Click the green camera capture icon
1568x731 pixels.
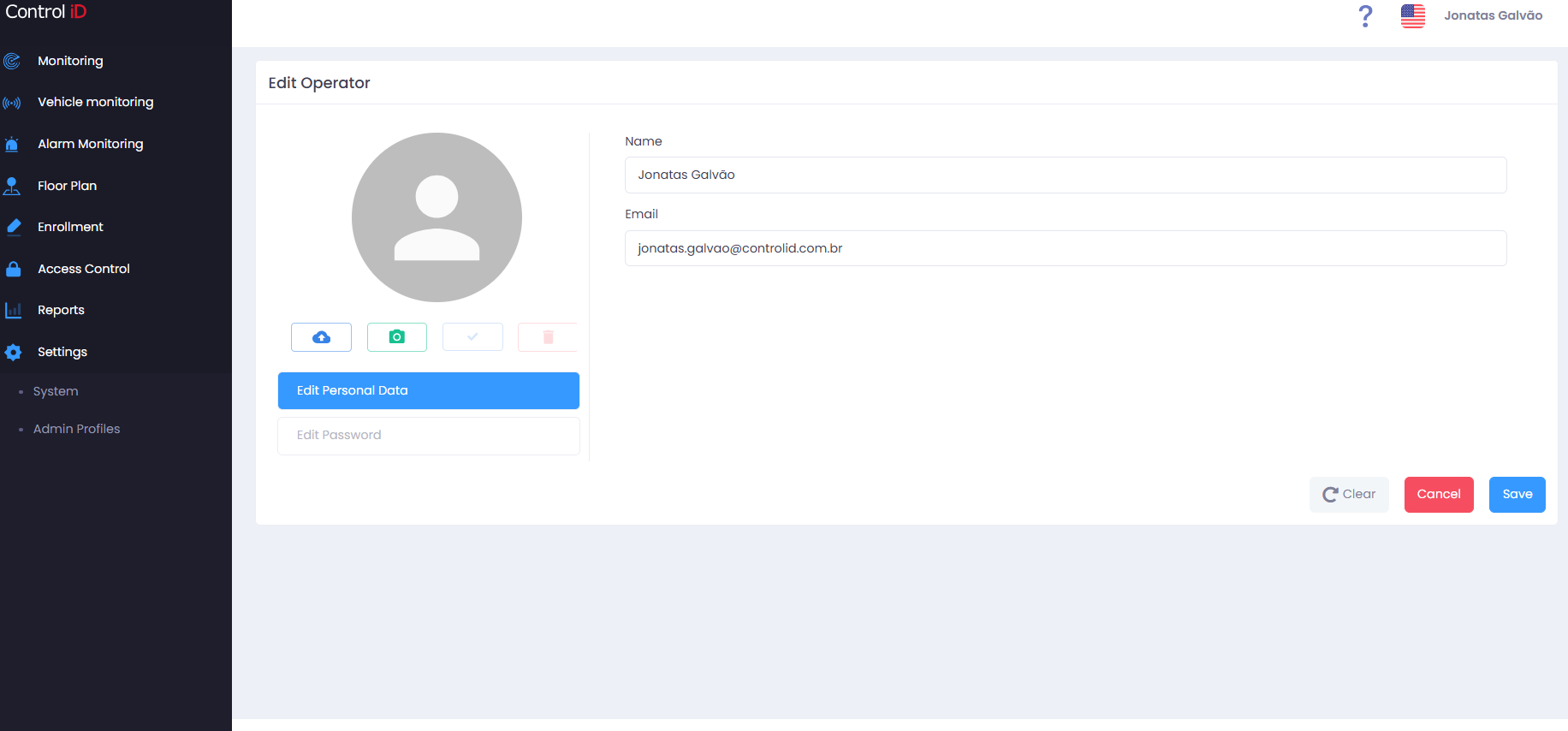pyautogui.click(x=397, y=337)
